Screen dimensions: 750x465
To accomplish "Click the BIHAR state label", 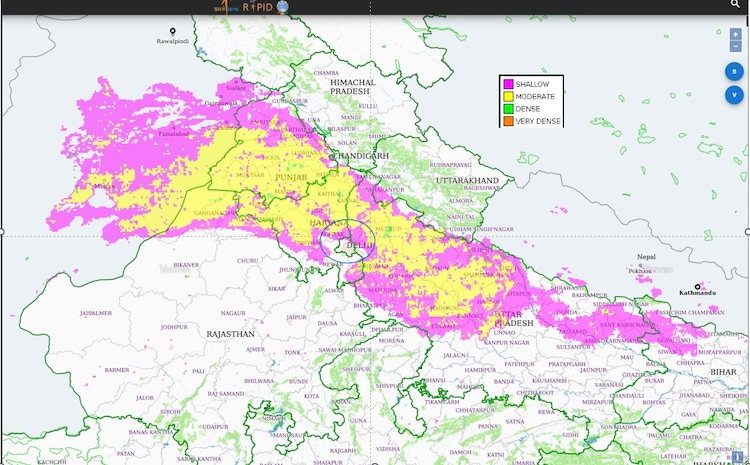I will 723,371.
